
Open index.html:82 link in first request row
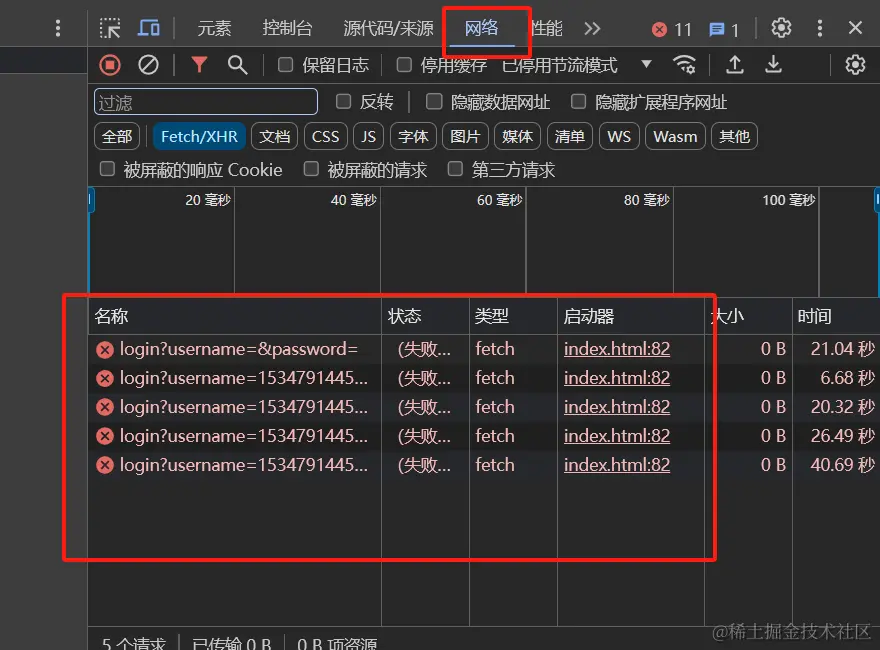tap(617, 349)
